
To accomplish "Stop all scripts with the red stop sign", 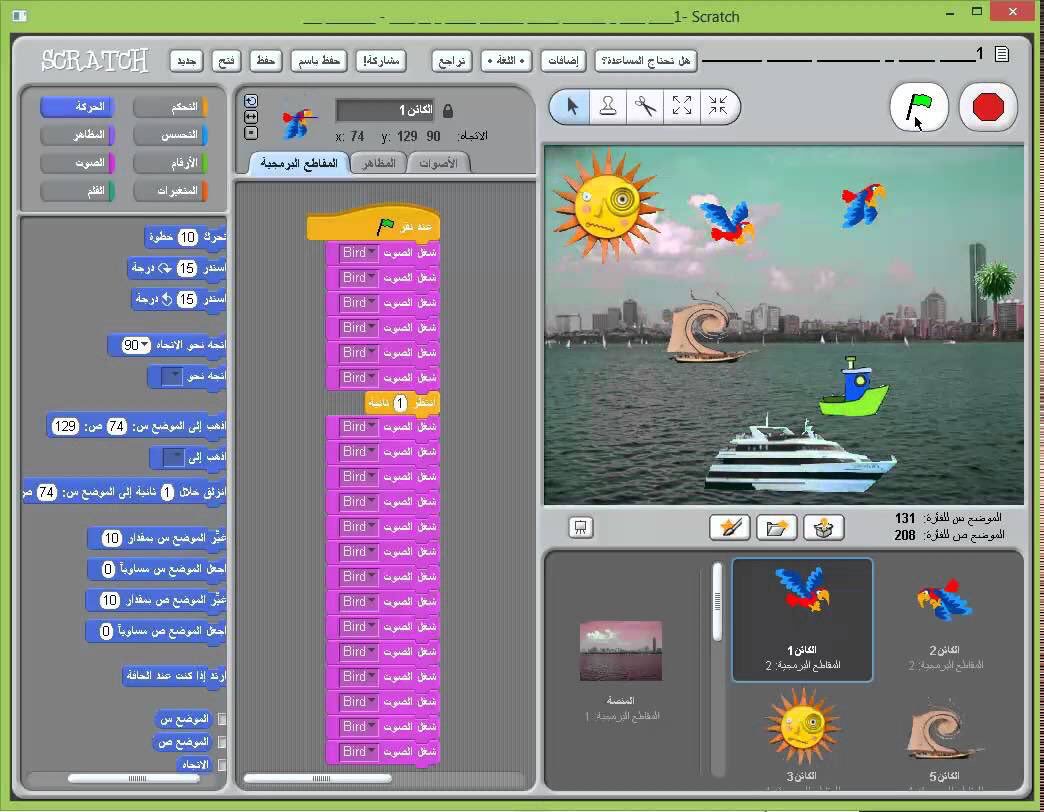I will pos(987,107).
